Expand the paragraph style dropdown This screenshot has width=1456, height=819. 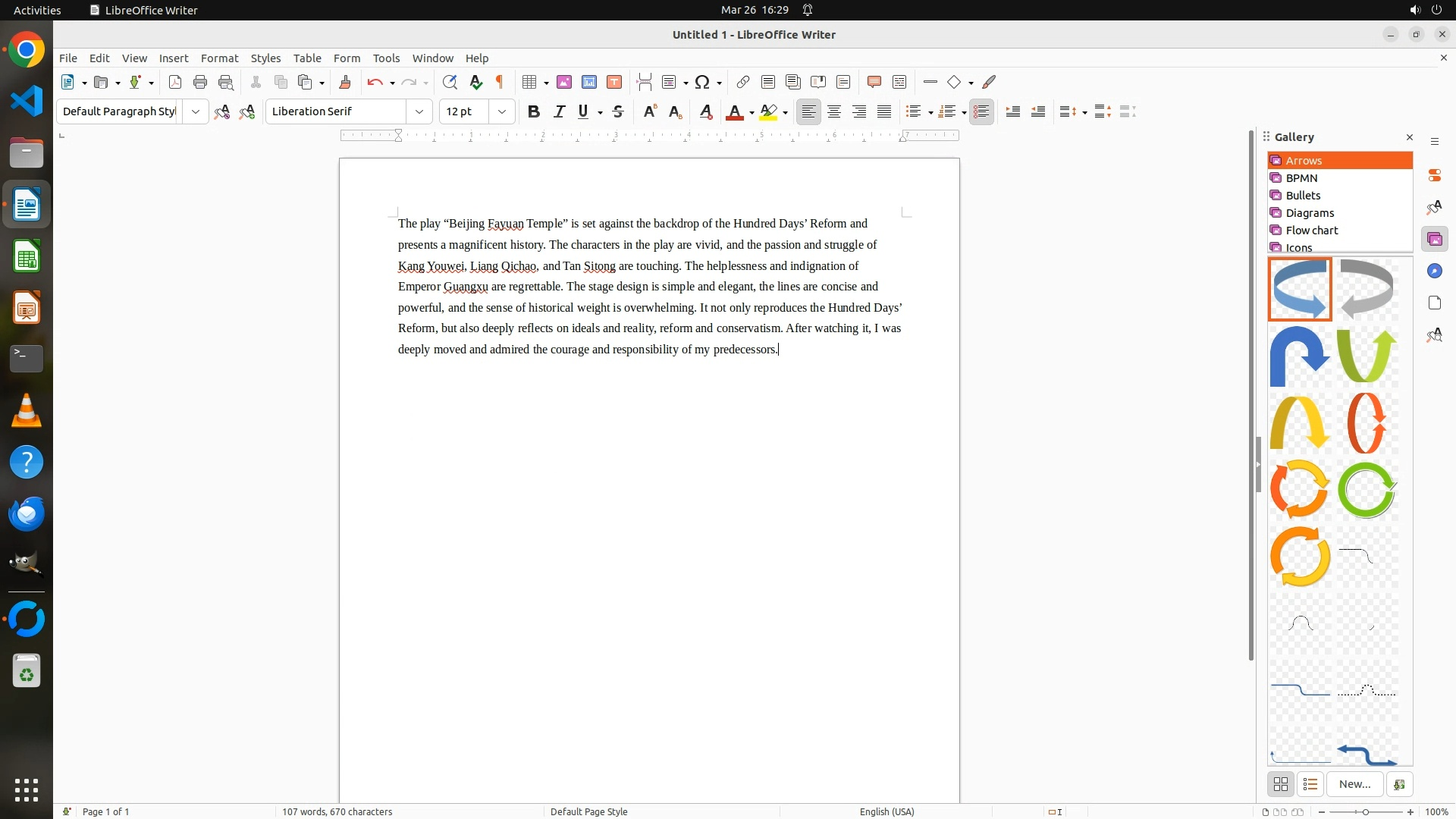[196, 111]
